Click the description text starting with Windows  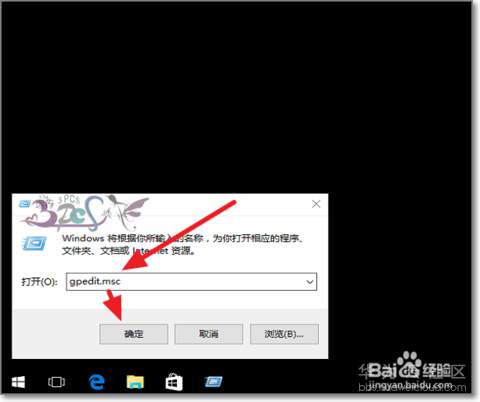point(183,244)
